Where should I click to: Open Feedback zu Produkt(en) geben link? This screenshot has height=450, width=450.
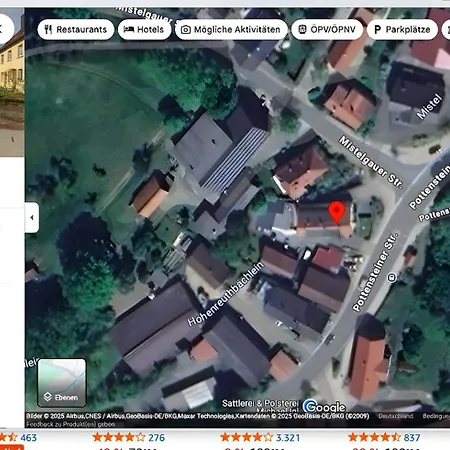[x=71, y=424]
